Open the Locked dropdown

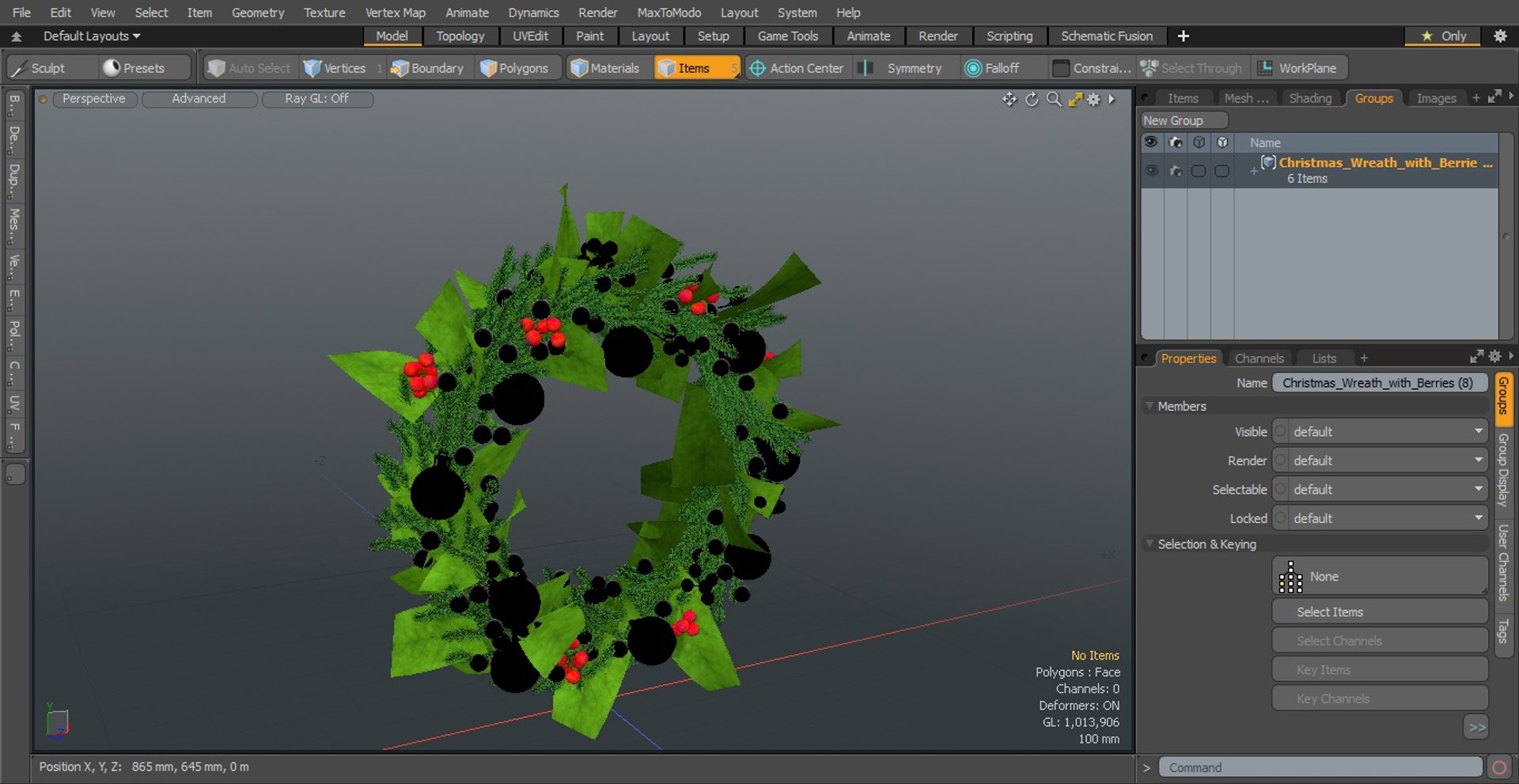[x=1387, y=518]
